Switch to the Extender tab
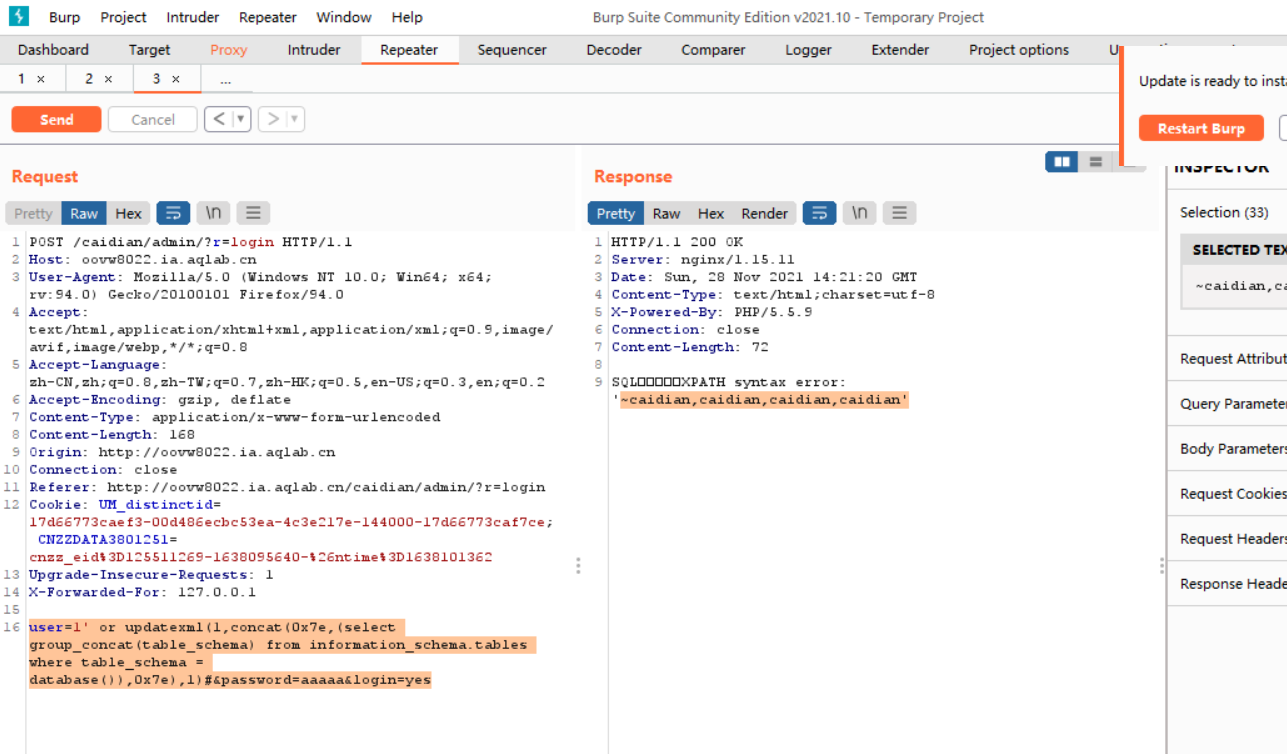 (x=900, y=50)
